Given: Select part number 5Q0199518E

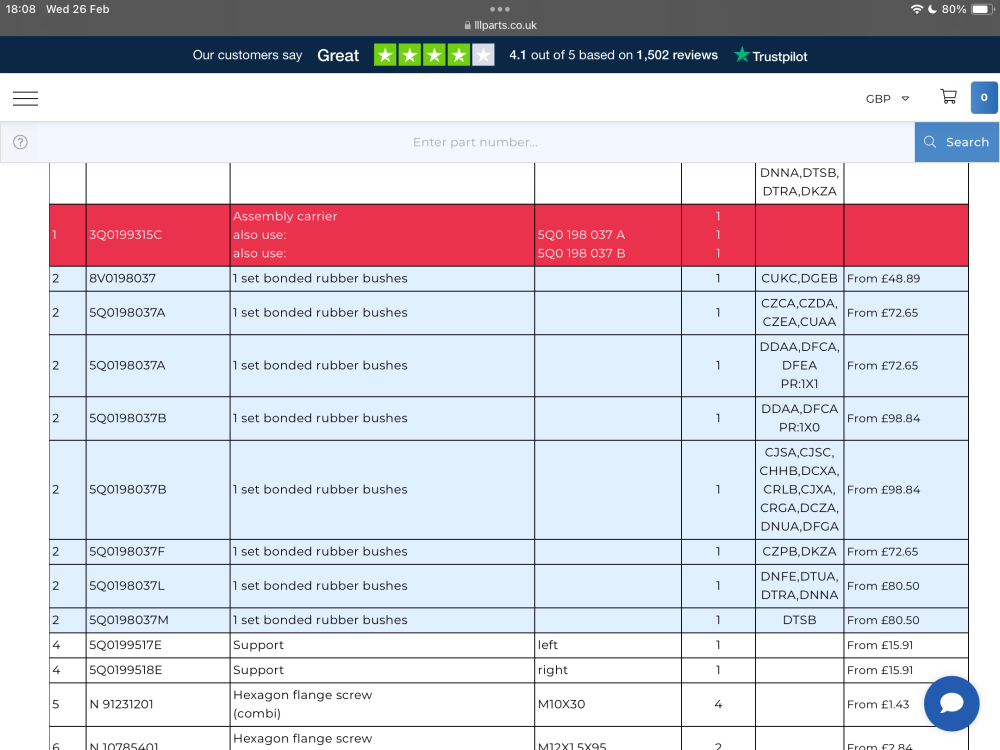Looking at the screenshot, I should point(126,670).
